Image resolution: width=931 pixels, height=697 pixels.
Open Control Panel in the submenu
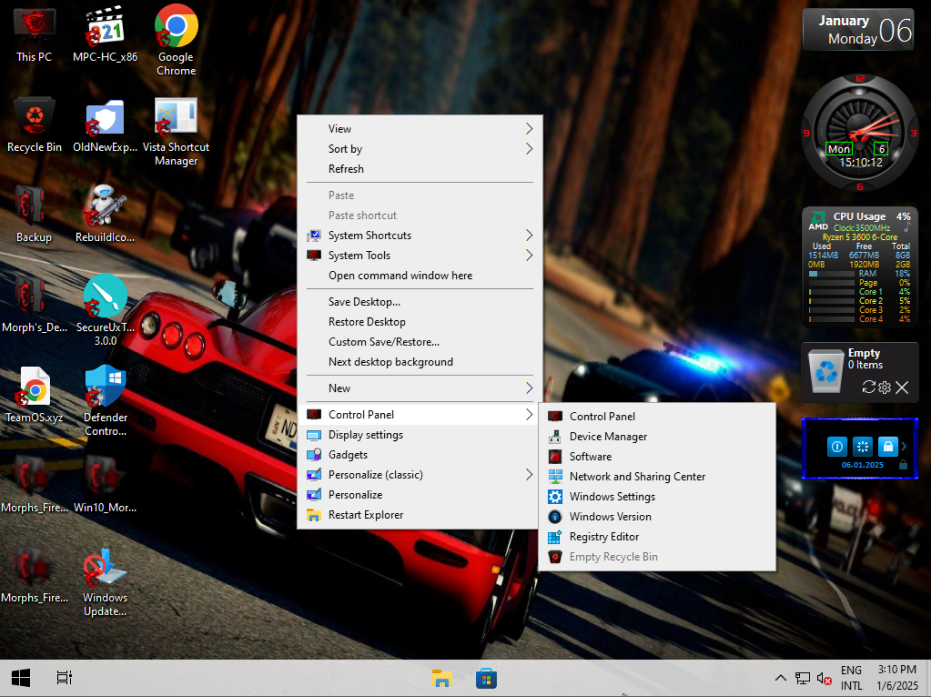click(x=657, y=417)
